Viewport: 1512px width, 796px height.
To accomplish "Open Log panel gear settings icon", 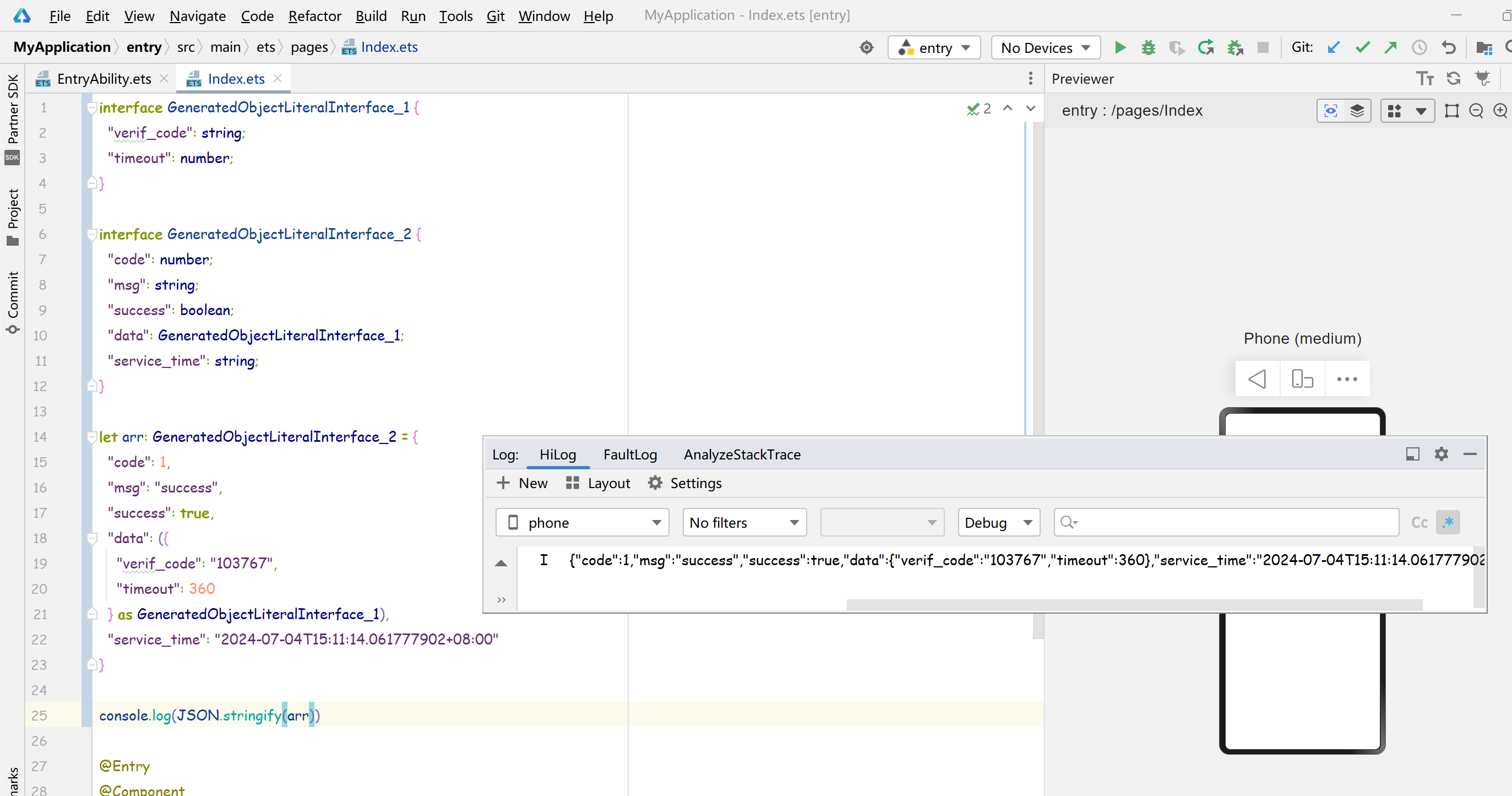I will tap(1441, 454).
